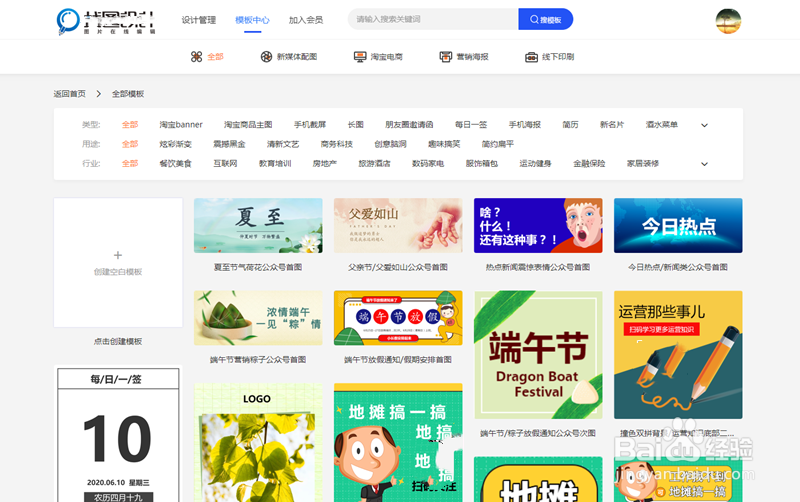This screenshot has height=502, width=800.
Task: Filter style by 炫彩渐变
Action: [x=175, y=144]
